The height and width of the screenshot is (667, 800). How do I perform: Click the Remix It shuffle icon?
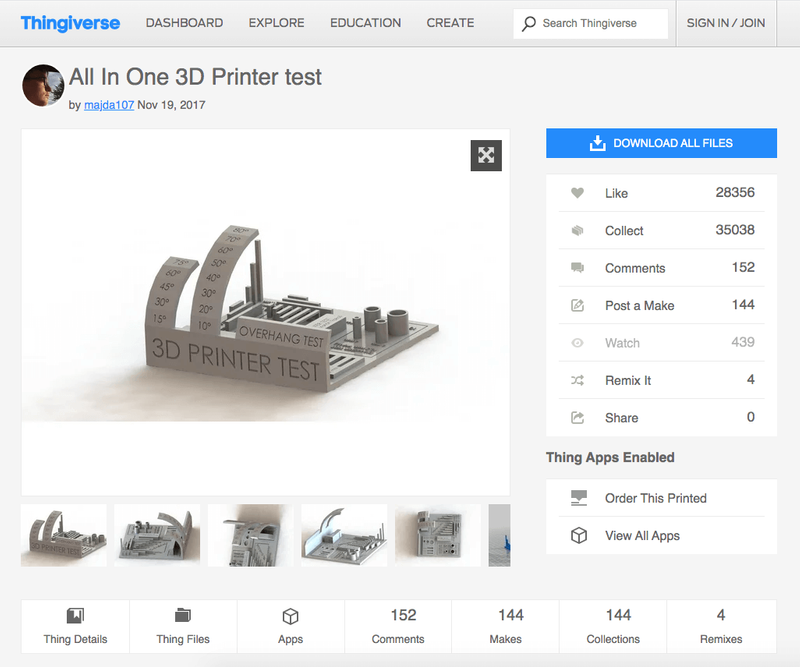pos(577,380)
